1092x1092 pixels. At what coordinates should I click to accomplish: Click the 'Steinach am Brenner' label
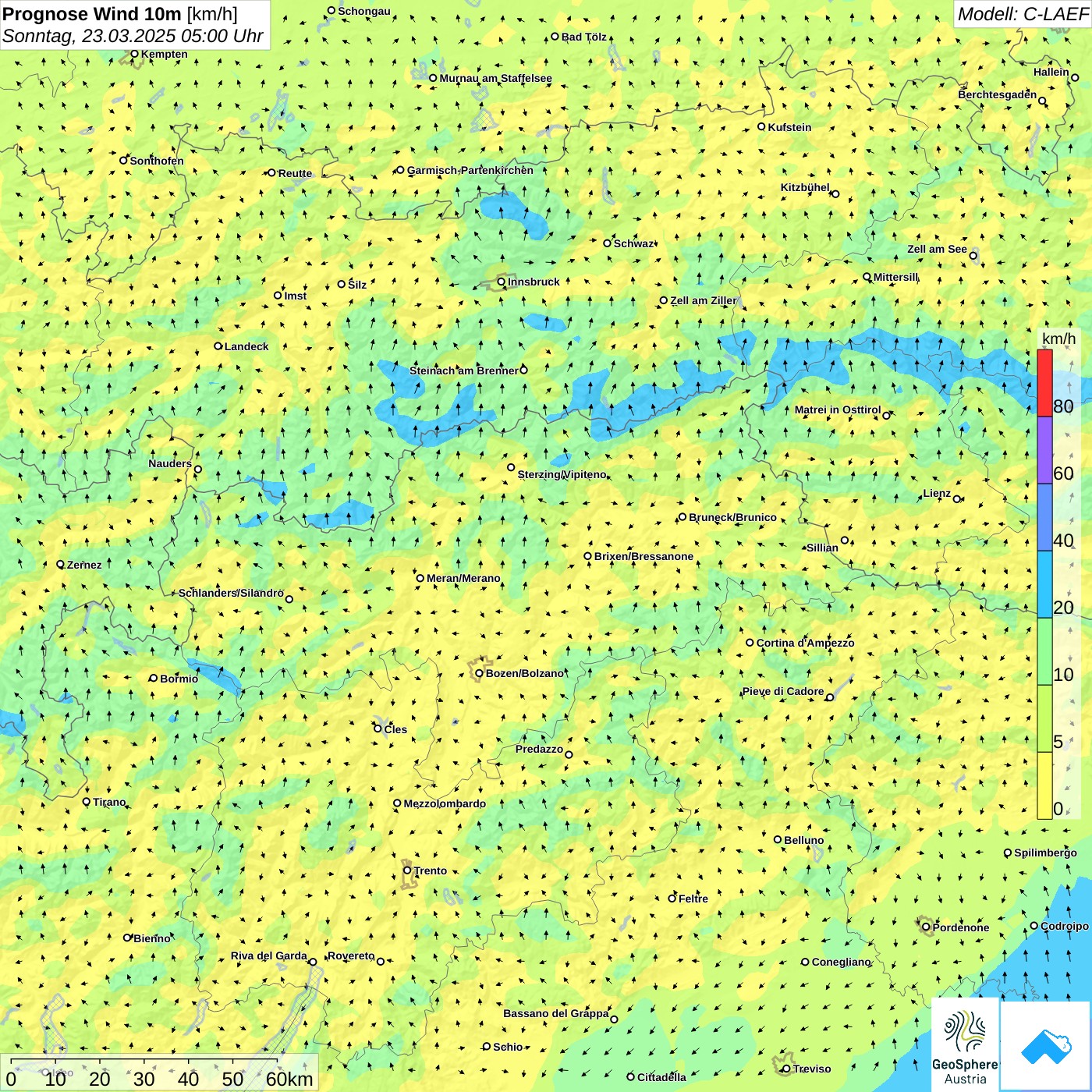(x=463, y=370)
